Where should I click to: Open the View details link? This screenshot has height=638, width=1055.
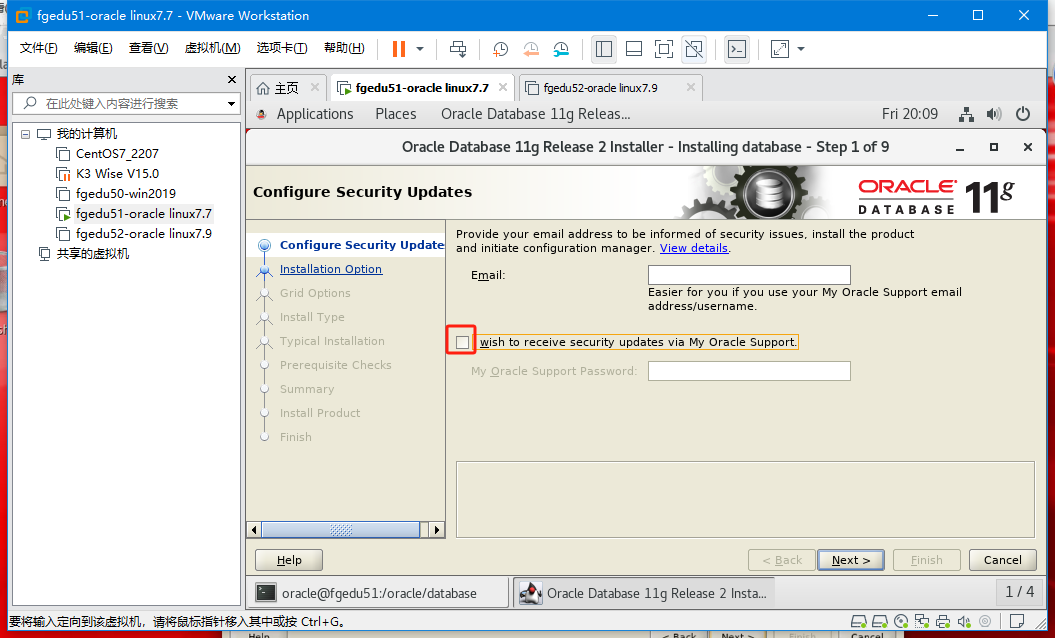click(694, 248)
